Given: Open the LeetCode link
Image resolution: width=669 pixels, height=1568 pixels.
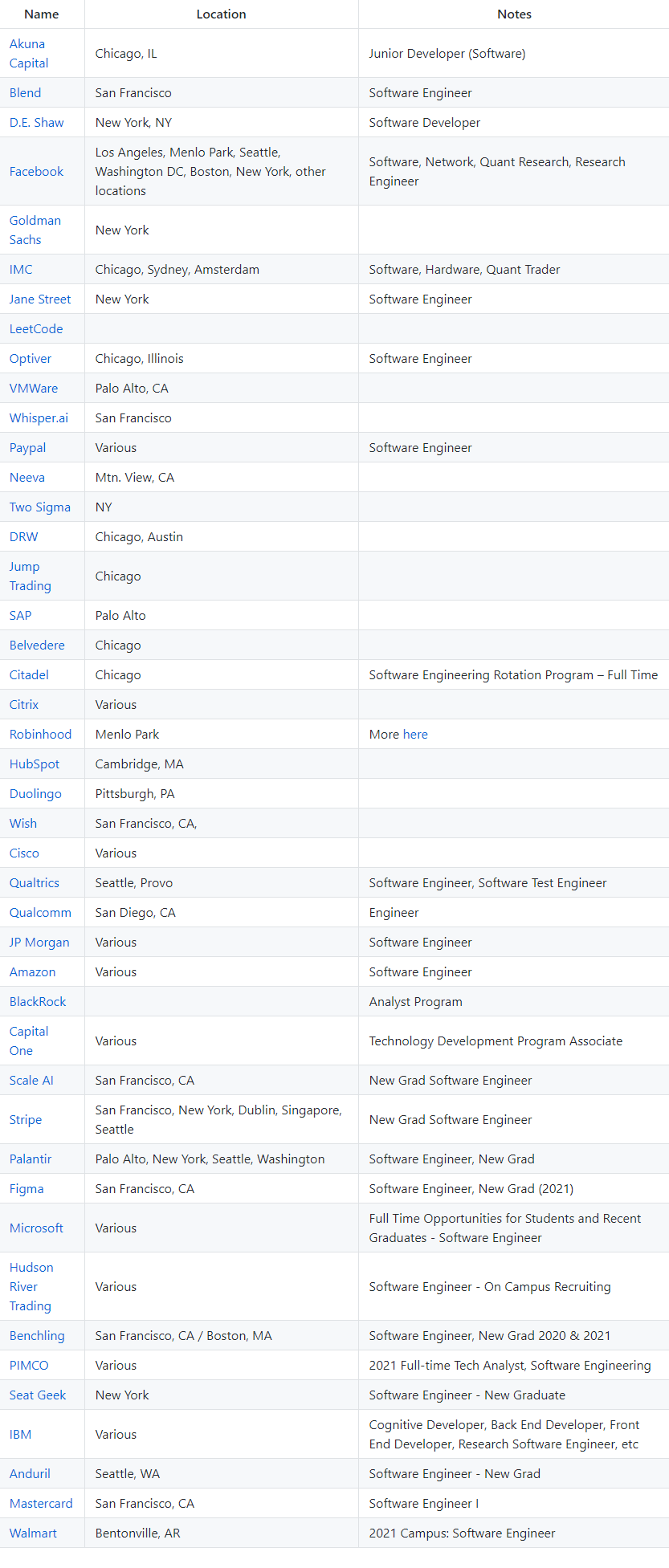Looking at the screenshot, I should pyautogui.click(x=36, y=329).
